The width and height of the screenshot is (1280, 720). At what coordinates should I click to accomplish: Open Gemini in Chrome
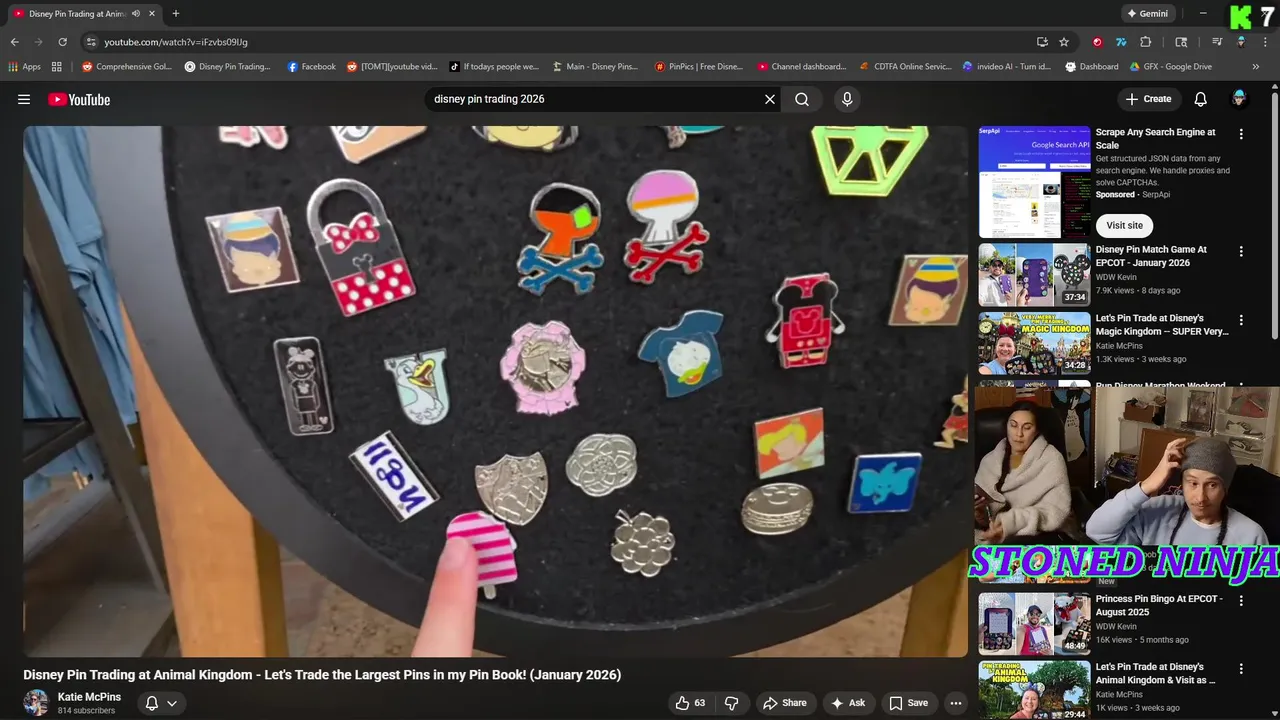pyautogui.click(x=1147, y=14)
